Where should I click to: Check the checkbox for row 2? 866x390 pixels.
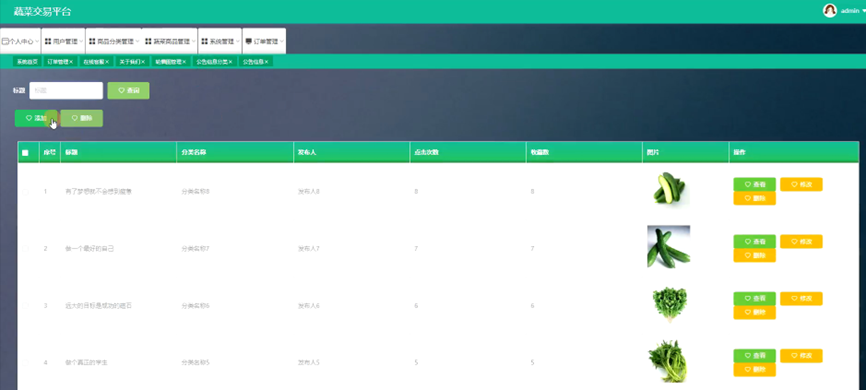[x=25, y=249]
